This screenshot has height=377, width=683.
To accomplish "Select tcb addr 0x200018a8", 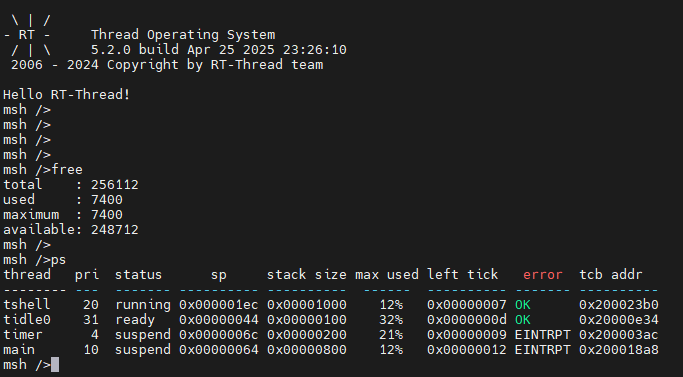I will coord(619,350).
